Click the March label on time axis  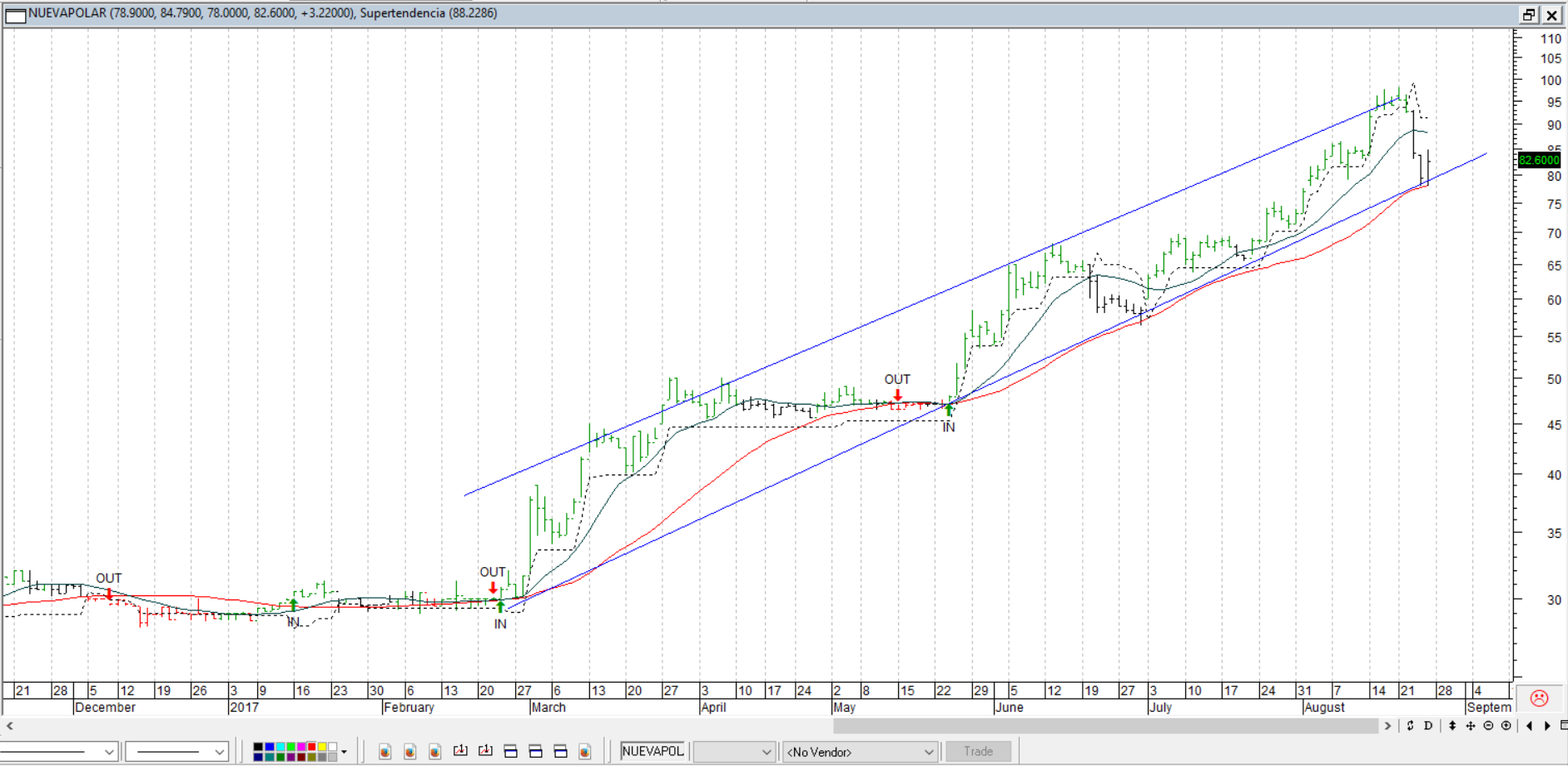coord(548,707)
